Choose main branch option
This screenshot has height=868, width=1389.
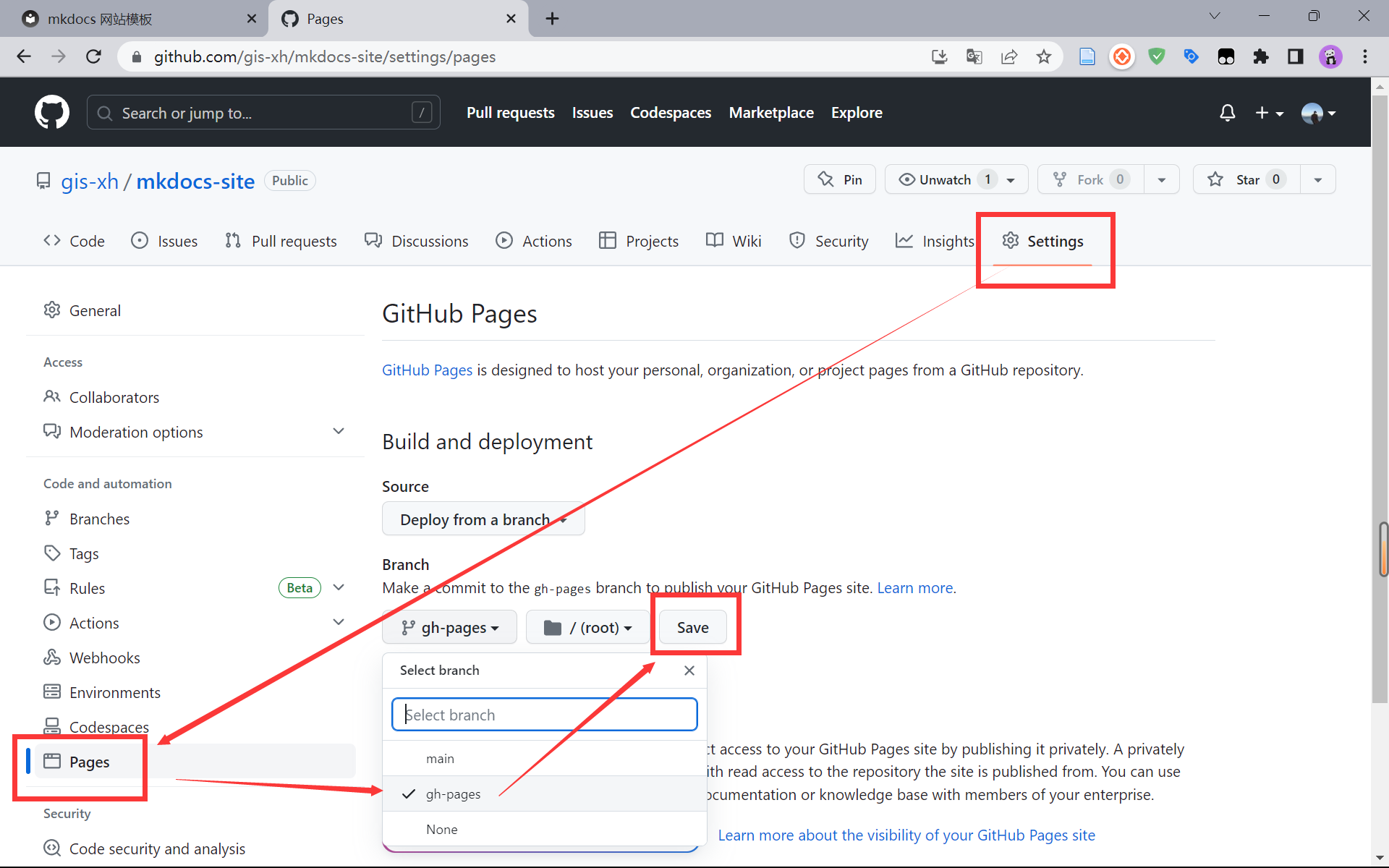tap(544, 758)
